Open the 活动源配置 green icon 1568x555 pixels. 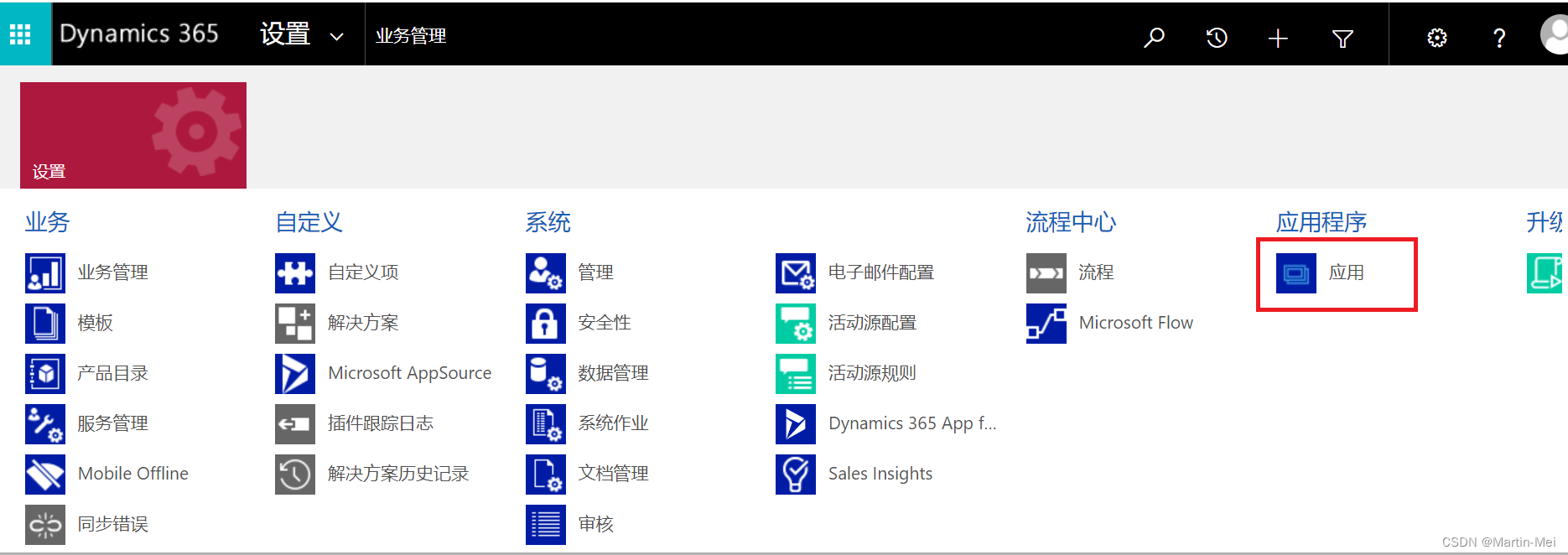(x=796, y=324)
